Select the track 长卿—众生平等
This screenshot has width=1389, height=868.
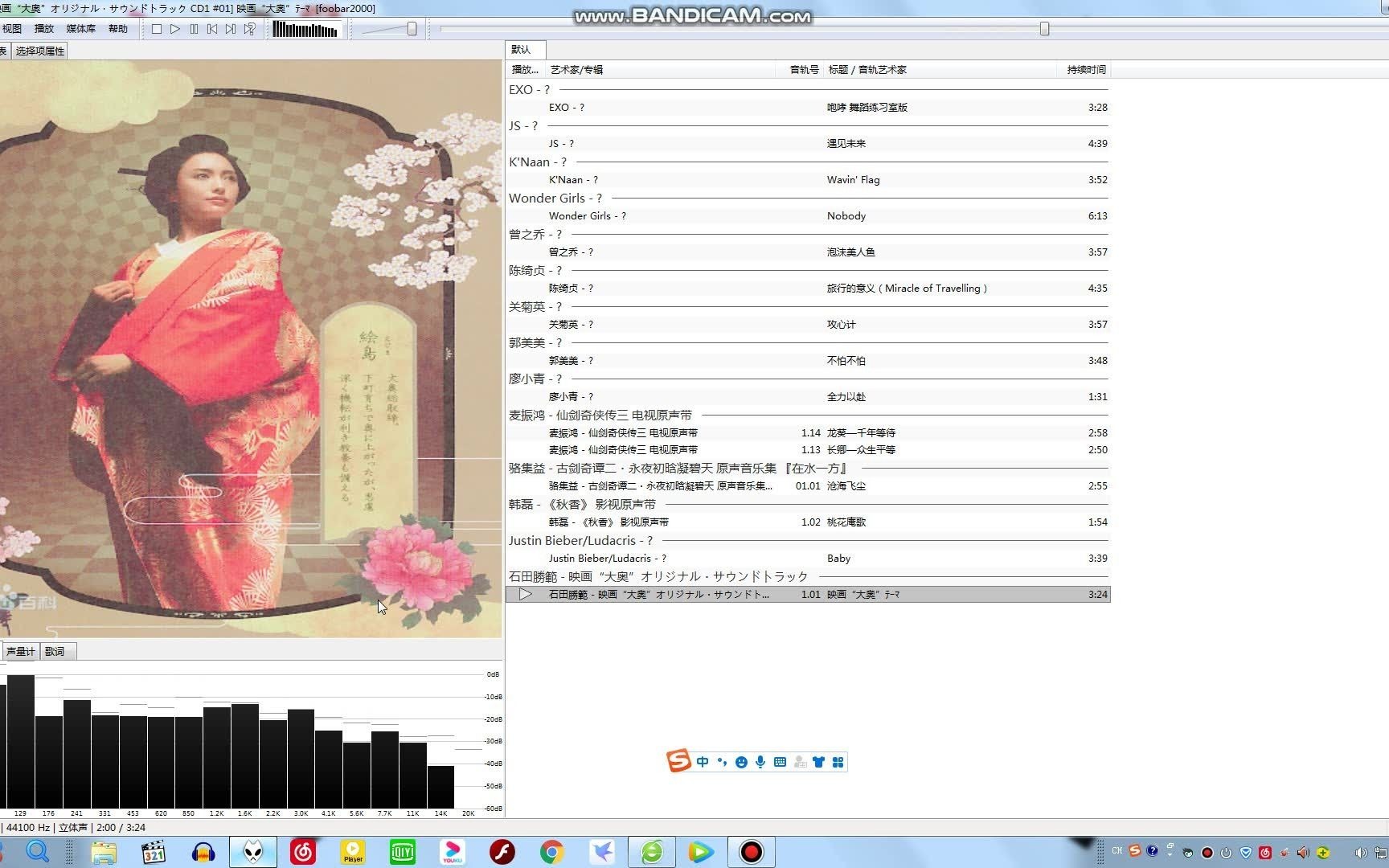[808, 450]
